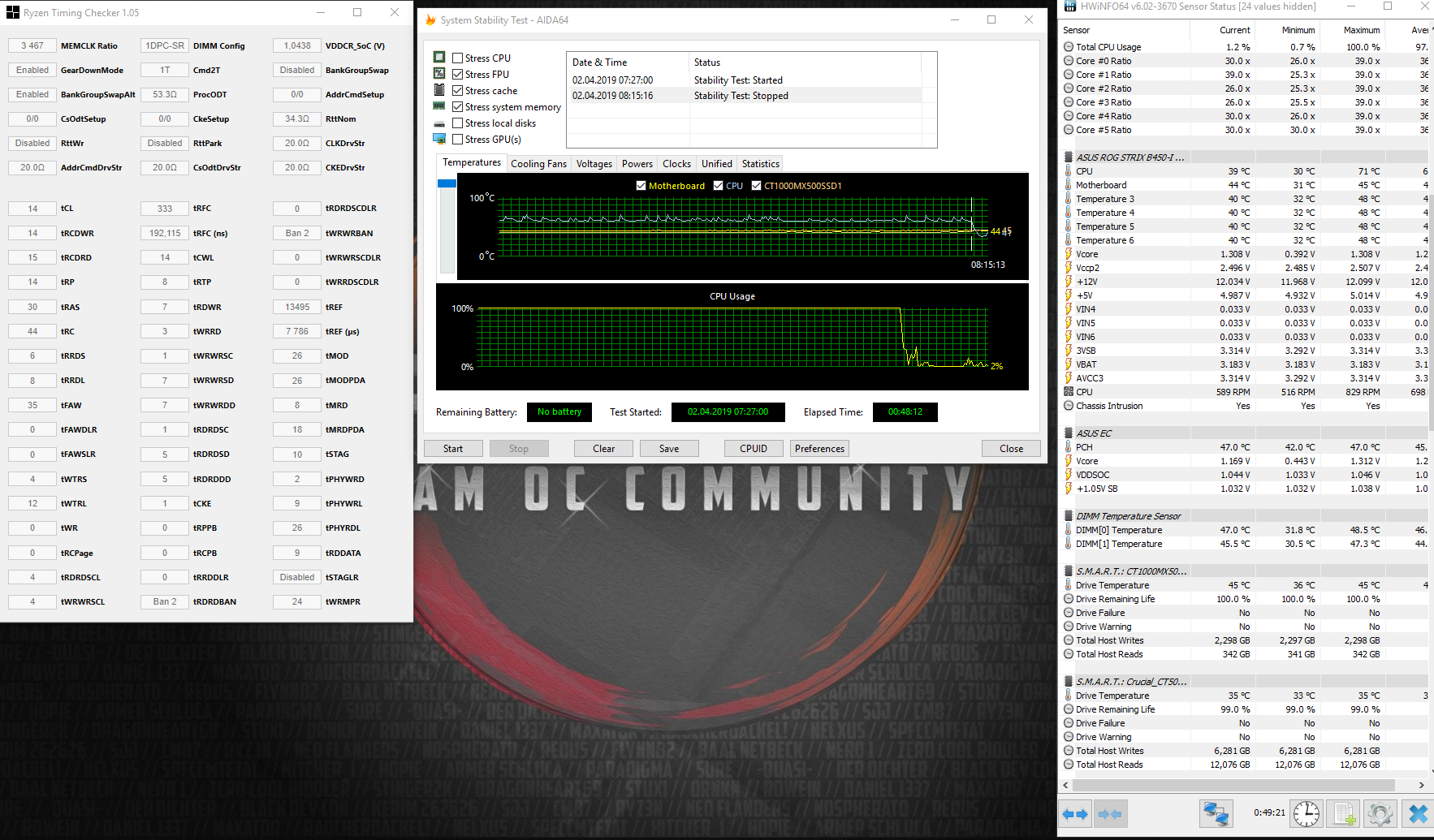Click the chip icon beside Stress CPU
Image resolution: width=1434 pixels, height=840 pixels.
(x=439, y=57)
